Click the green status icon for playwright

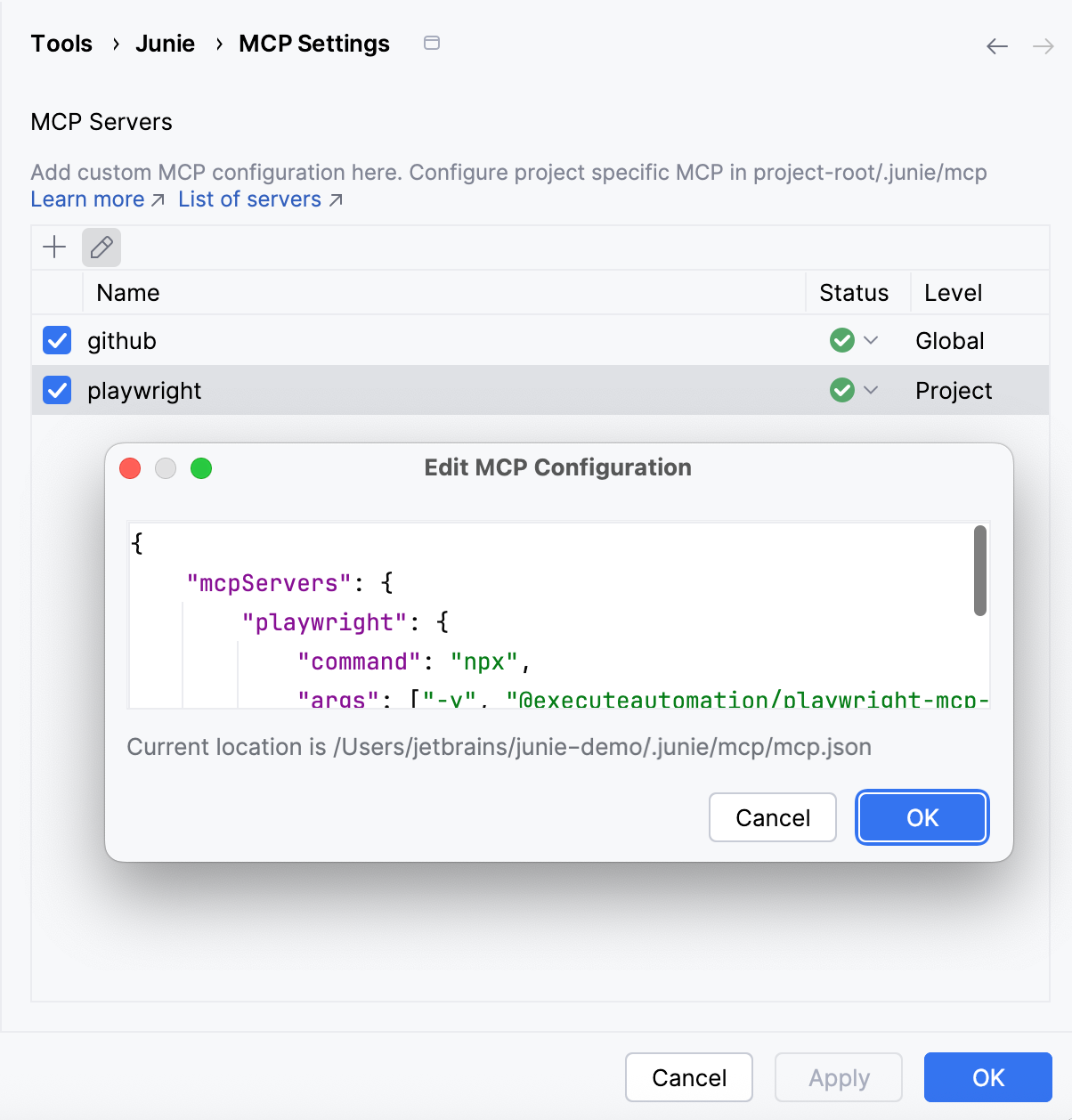842,390
